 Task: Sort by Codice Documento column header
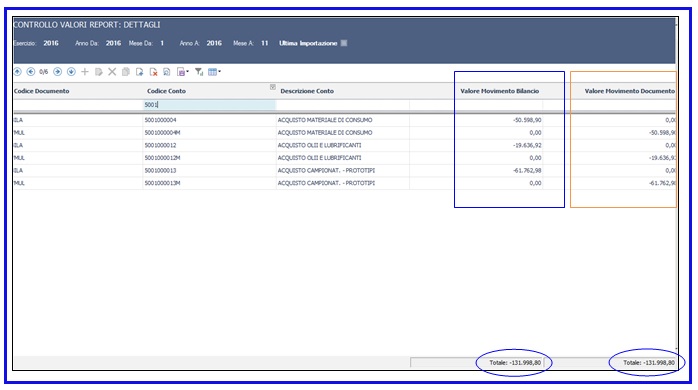(41, 91)
